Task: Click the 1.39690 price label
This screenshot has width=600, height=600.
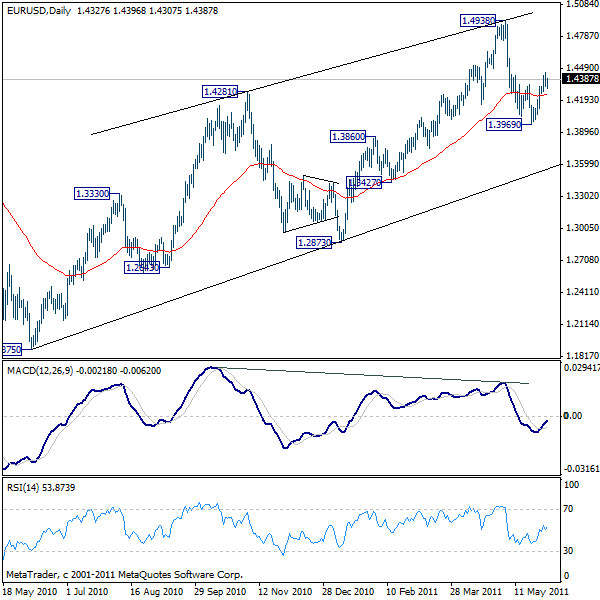Action: click(503, 124)
